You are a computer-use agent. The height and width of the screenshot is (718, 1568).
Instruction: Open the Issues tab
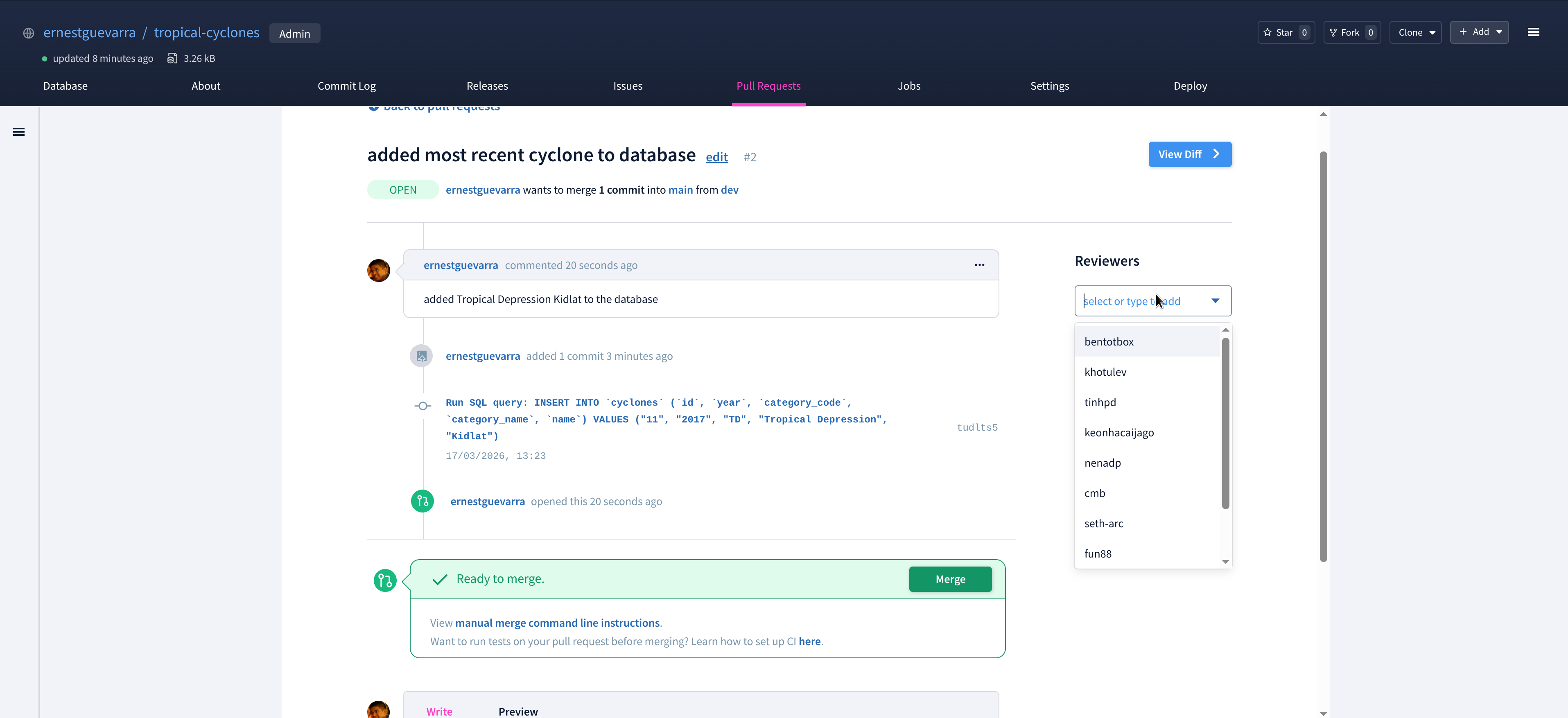[x=628, y=86]
